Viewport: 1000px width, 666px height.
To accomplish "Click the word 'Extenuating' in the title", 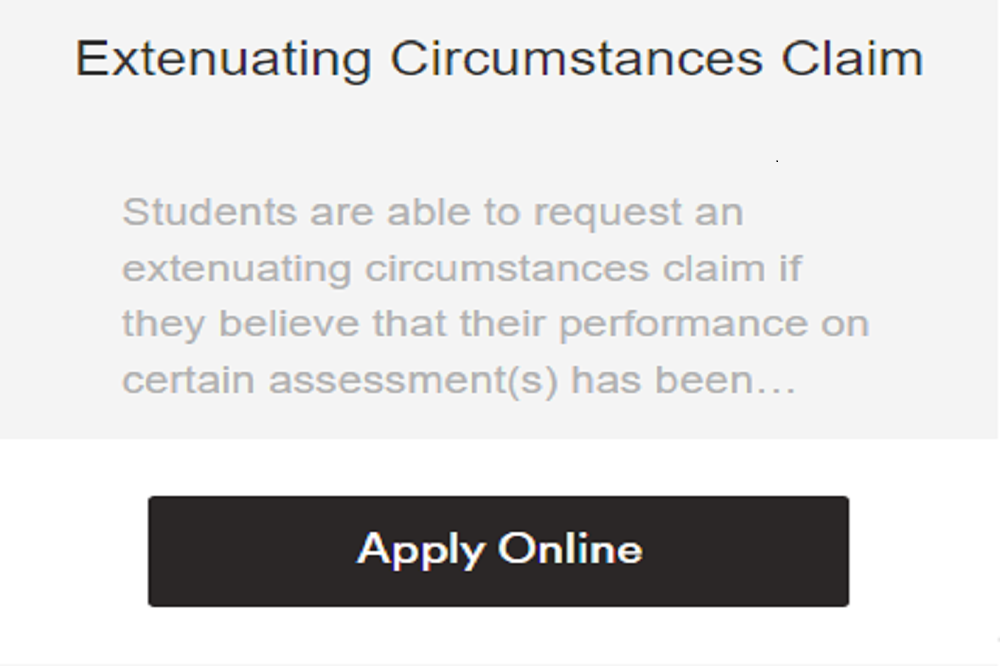I will [x=223, y=58].
